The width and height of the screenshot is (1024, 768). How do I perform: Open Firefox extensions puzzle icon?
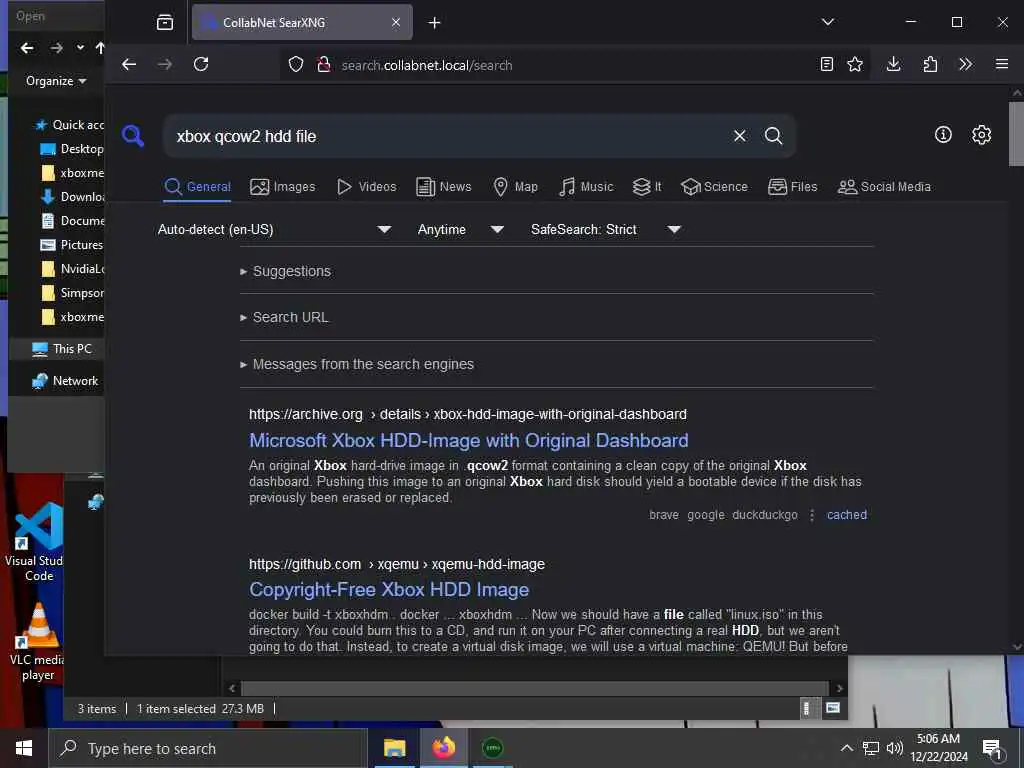pos(930,64)
